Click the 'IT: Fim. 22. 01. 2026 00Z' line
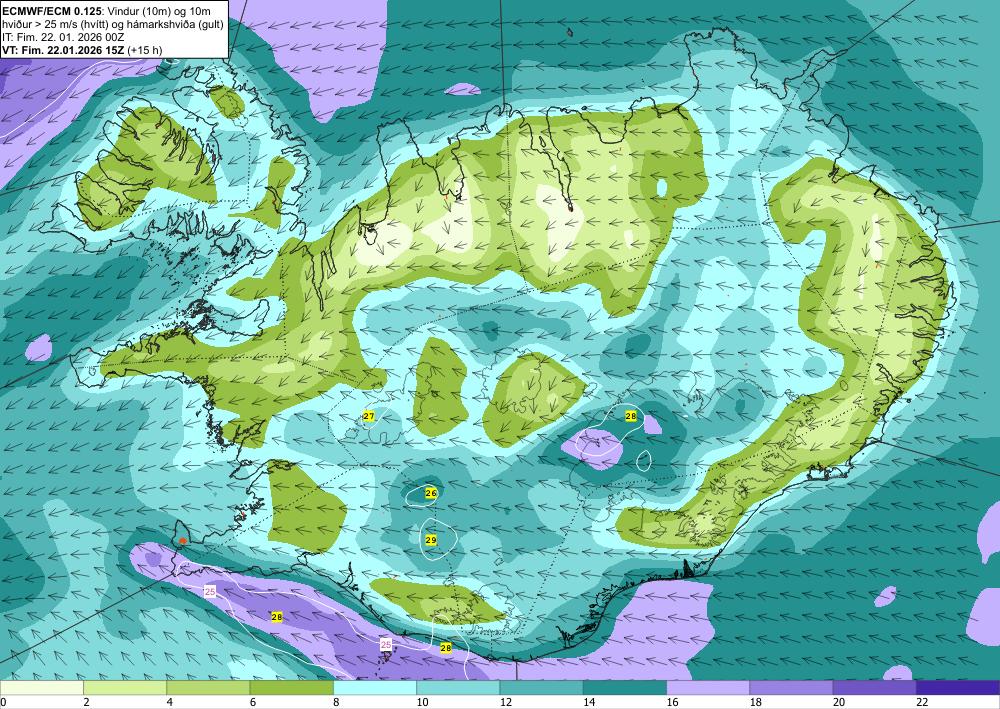Screen dimensions: 1000x709 [64, 37]
